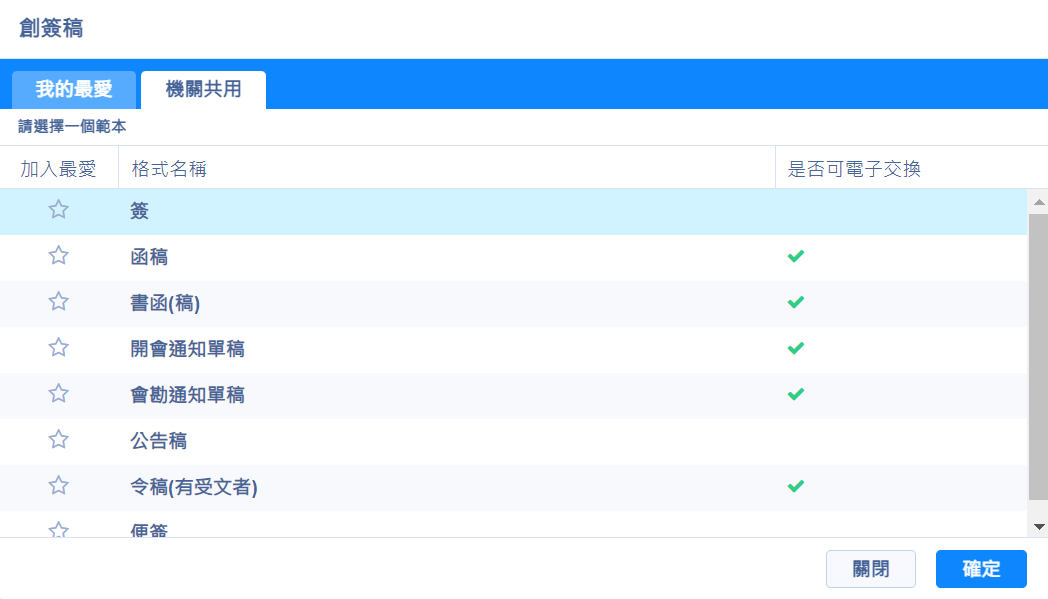
Task: Add 函稿 to favorites with star
Action: pyautogui.click(x=59, y=256)
